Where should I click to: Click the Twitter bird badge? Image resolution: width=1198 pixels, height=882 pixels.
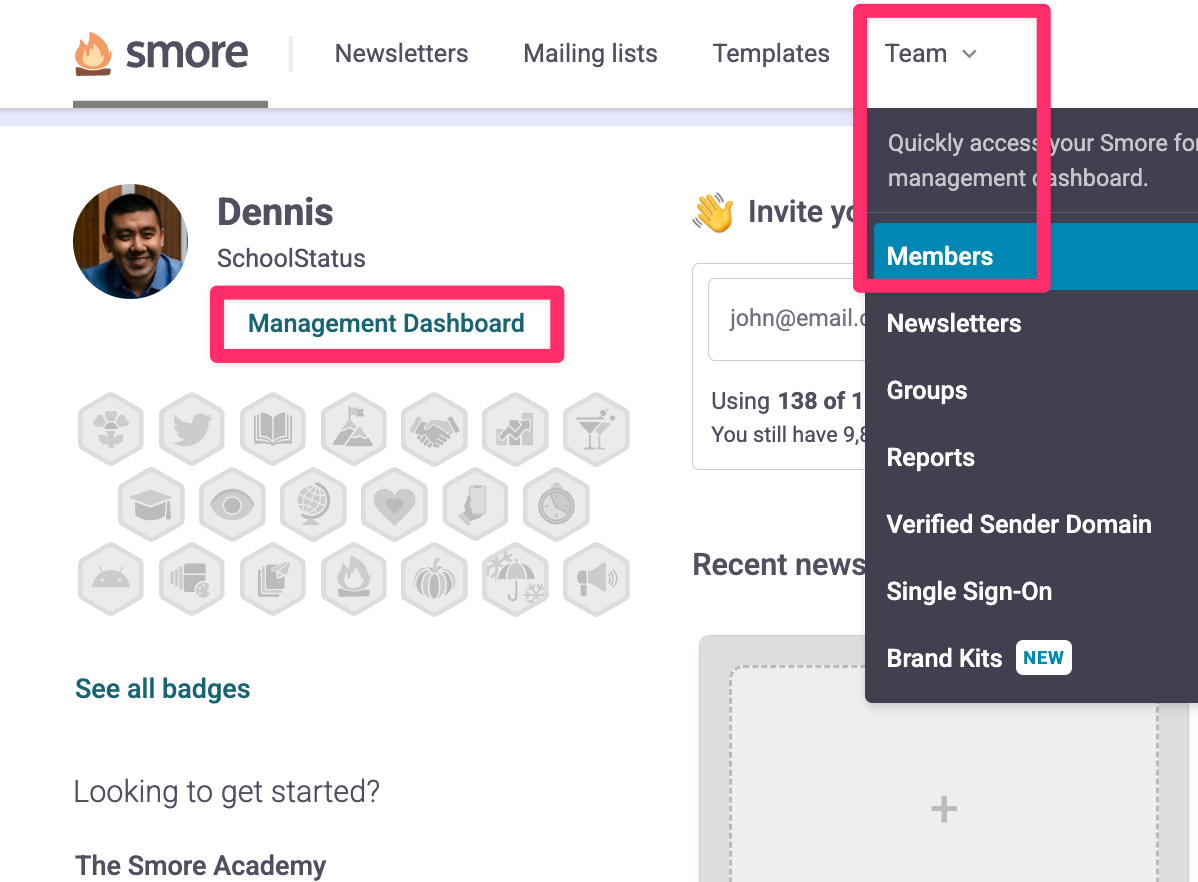point(191,430)
